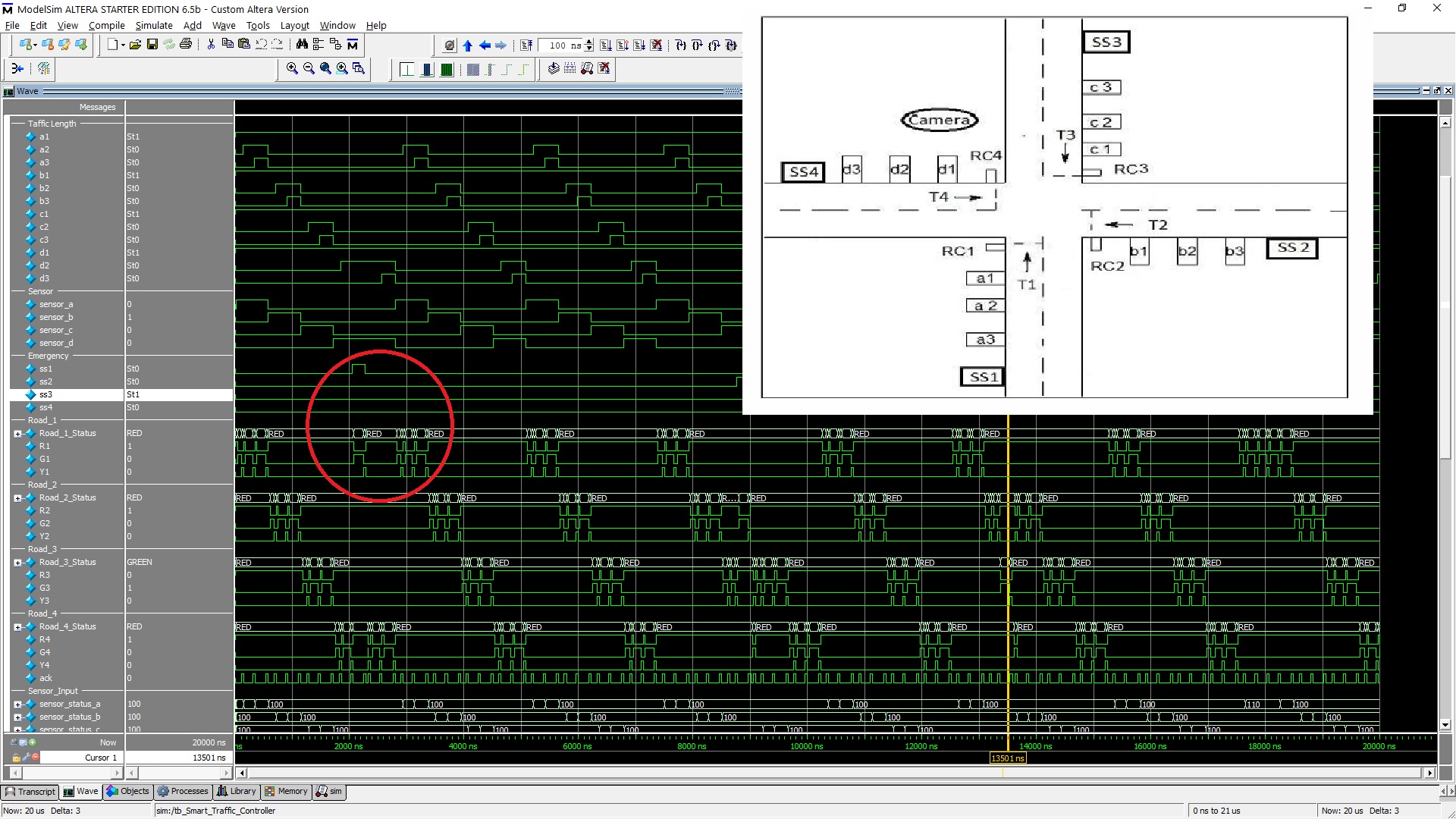Click the vertical scrollbar down arrow in wave pane

(1445, 725)
